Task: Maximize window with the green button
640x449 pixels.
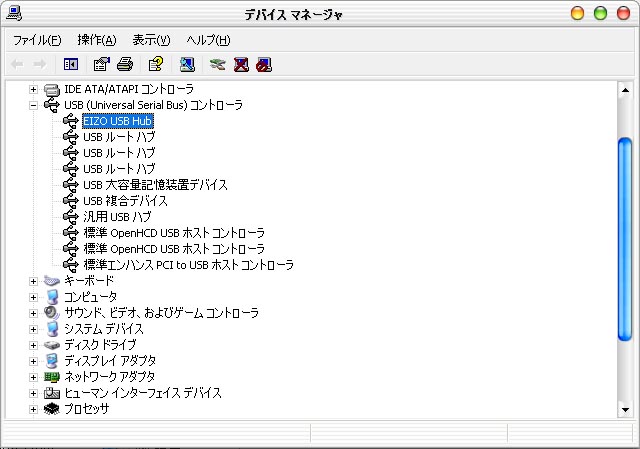Action: (x=600, y=13)
